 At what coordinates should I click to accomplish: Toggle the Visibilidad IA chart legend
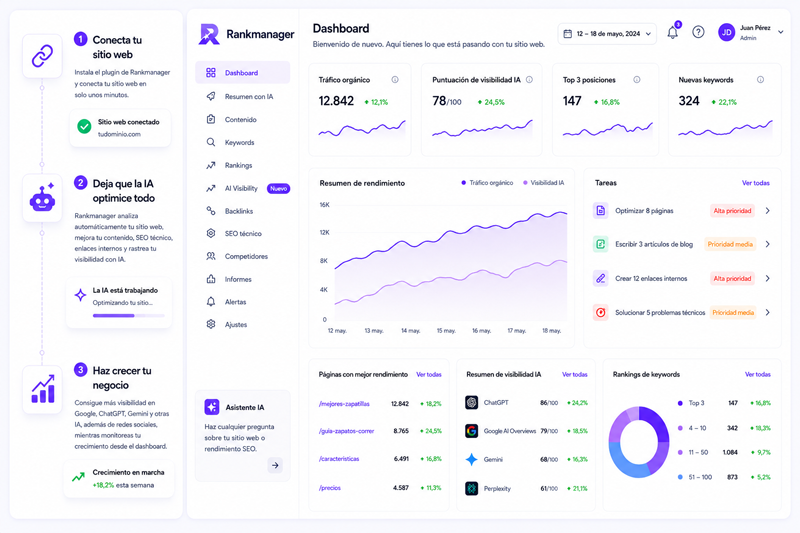tap(543, 183)
